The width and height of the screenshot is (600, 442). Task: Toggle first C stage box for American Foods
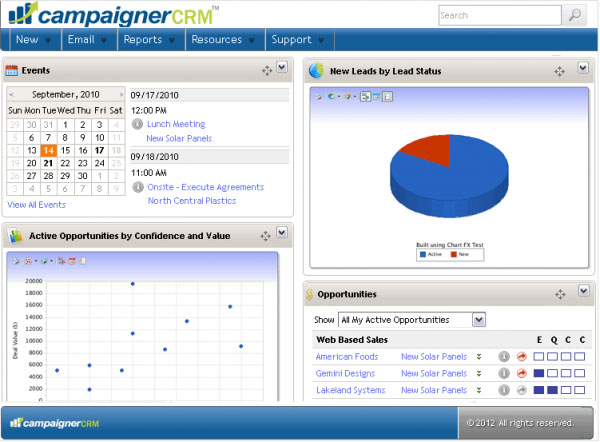point(566,357)
